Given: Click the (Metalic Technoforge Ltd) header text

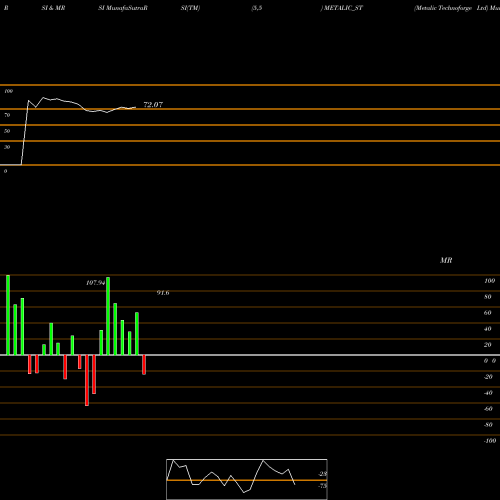Looking at the screenshot, I should click(451, 8).
